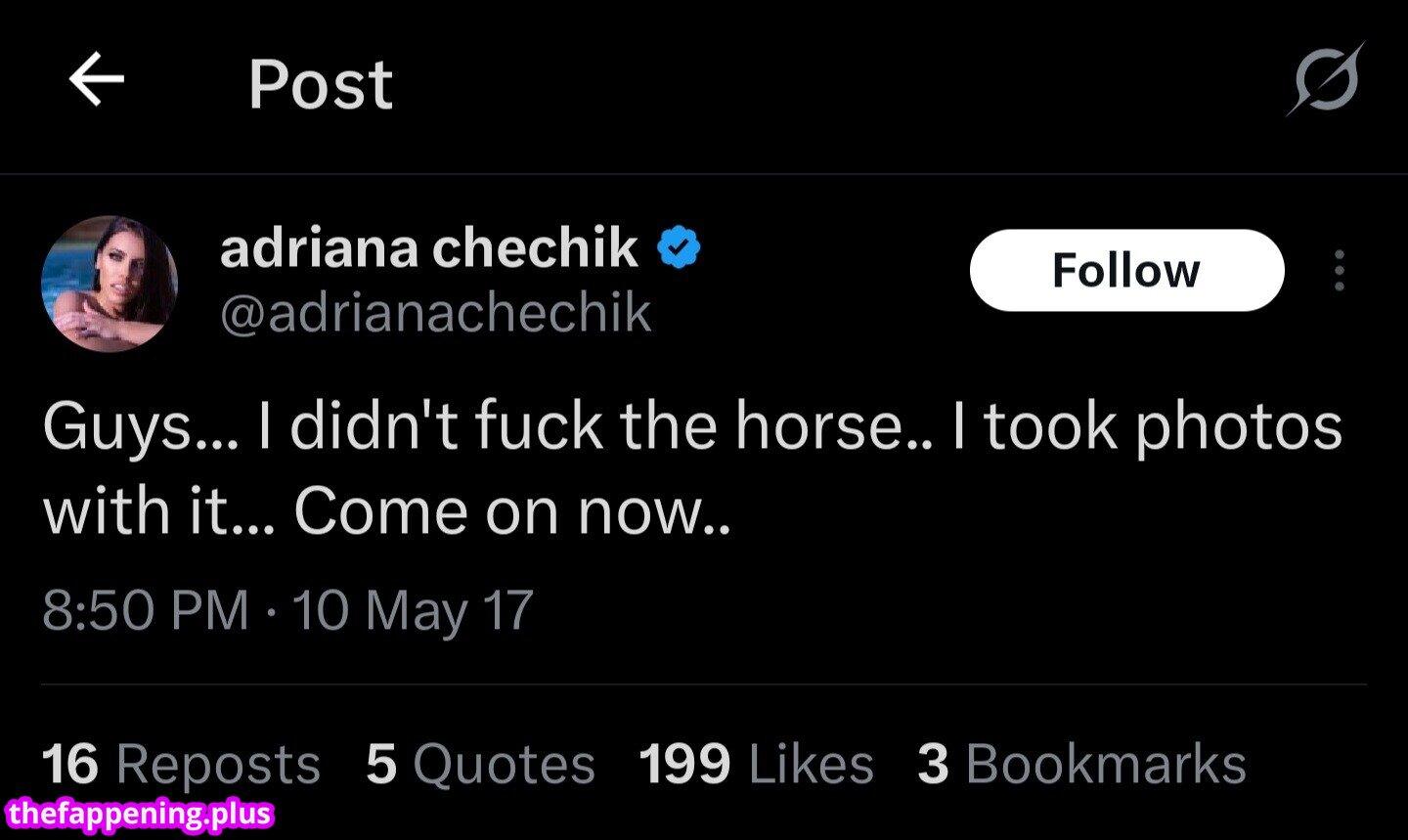1408x840 pixels.
Task: Open Grok via the slashed-circle icon
Action: pyautogui.click(x=1325, y=79)
